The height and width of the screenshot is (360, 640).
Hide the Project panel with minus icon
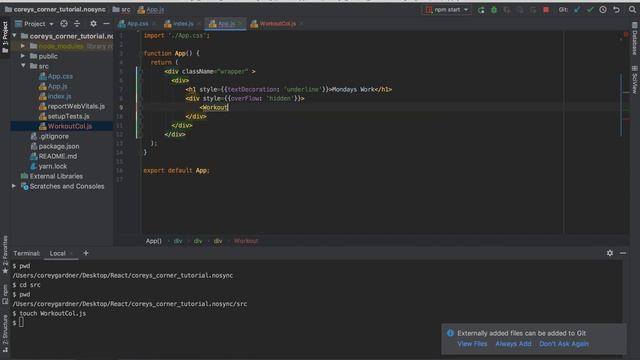click(107, 24)
